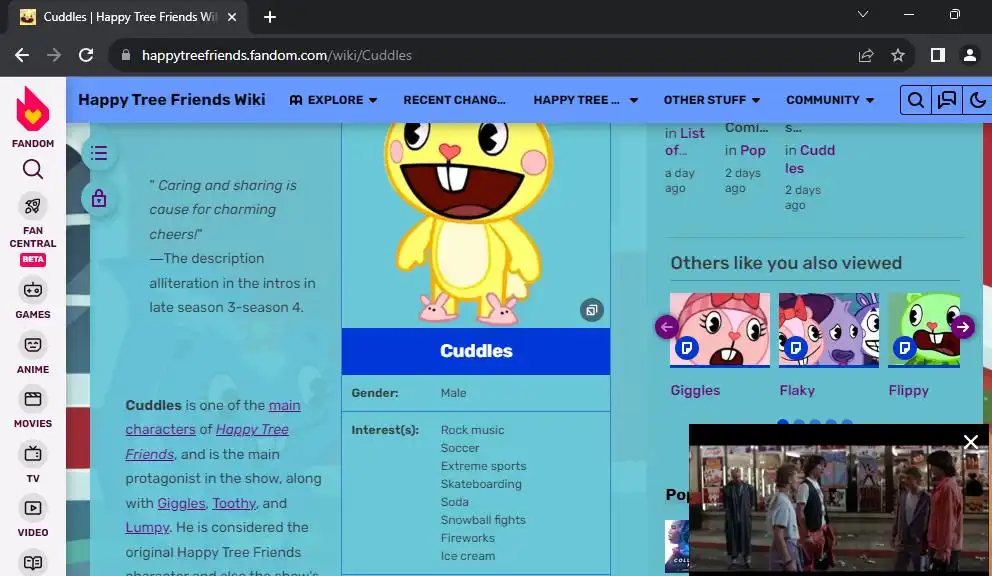Open the wiki Discuss chat icon

pos(946,100)
